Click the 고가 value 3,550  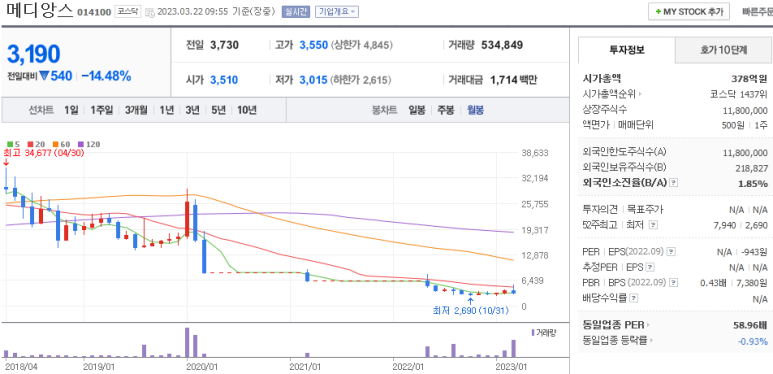tap(314, 45)
